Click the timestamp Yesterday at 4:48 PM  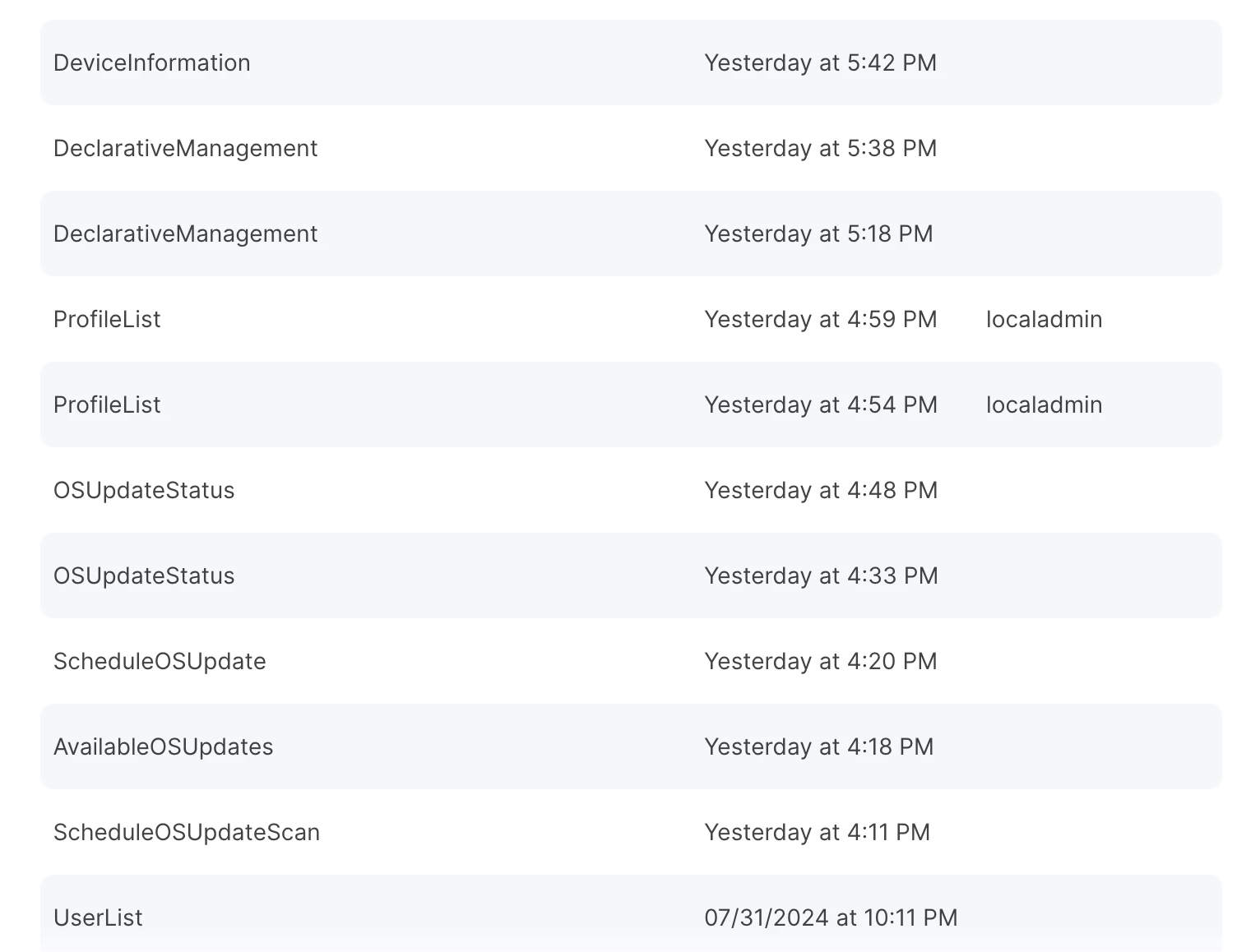821,490
